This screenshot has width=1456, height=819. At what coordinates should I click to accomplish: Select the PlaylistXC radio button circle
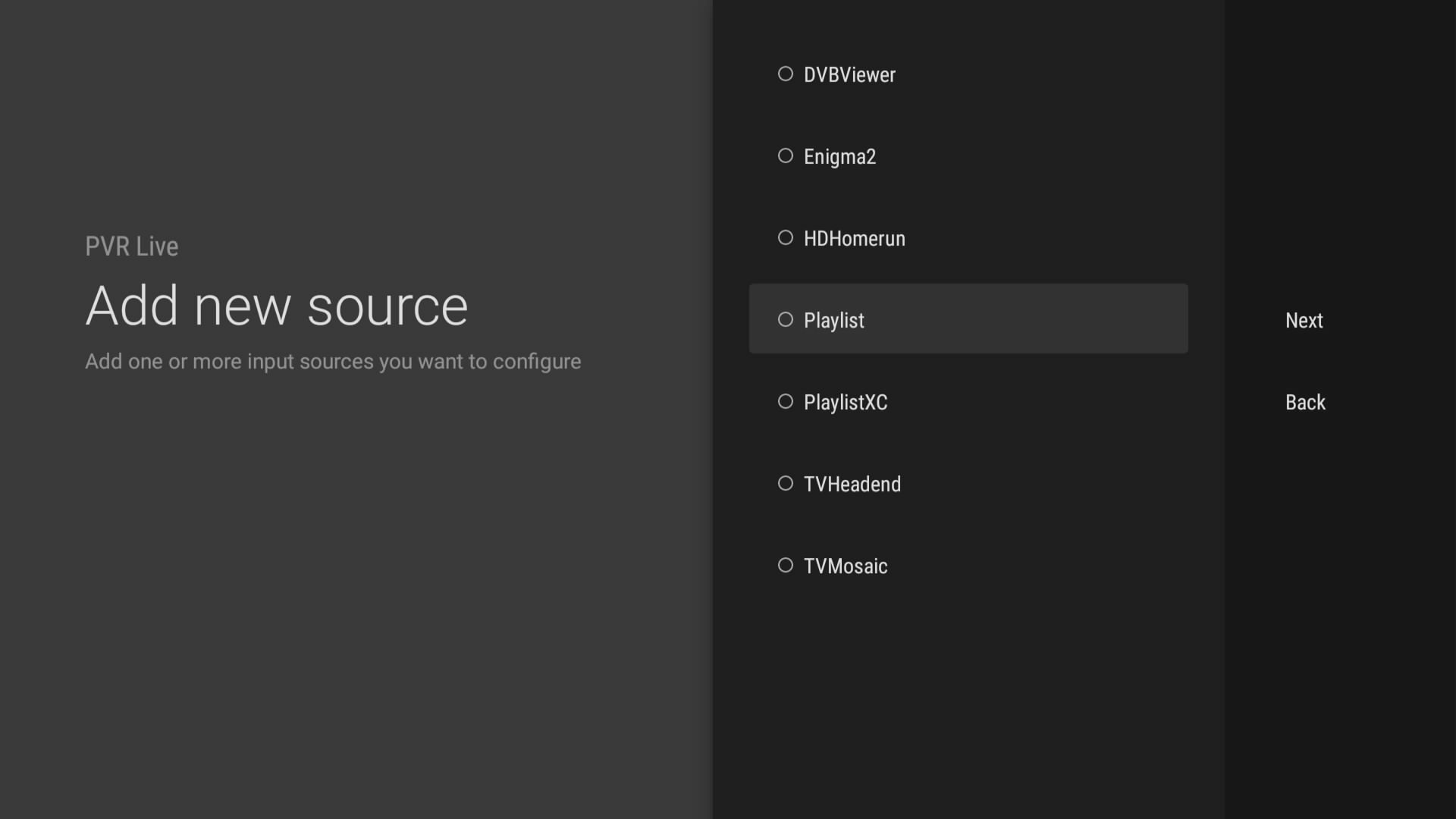(x=786, y=401)
